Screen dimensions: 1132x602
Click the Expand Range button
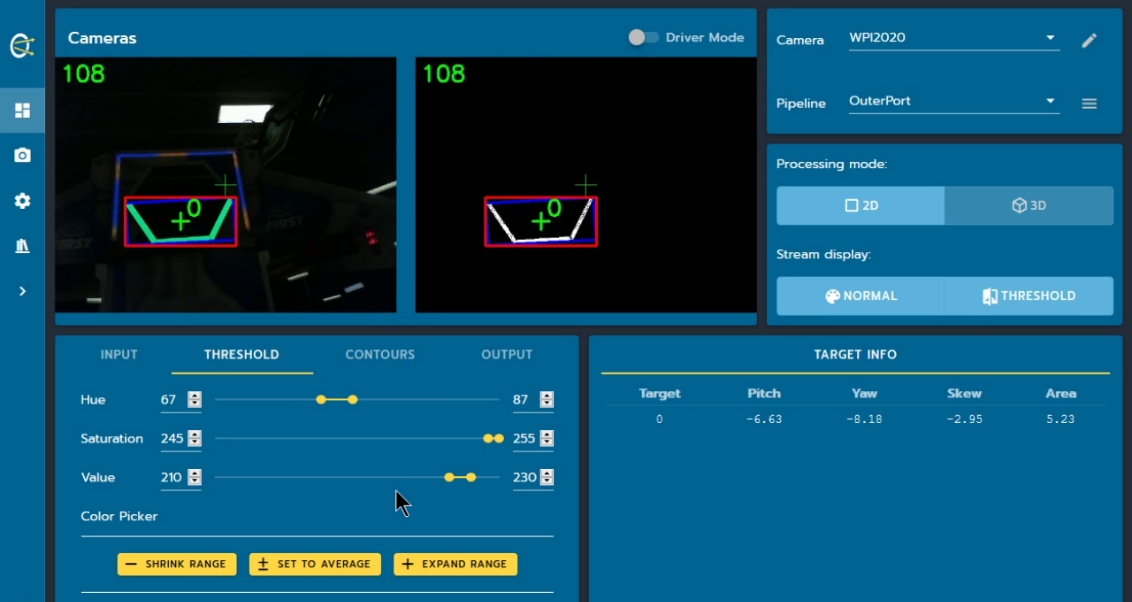[456, 564]
